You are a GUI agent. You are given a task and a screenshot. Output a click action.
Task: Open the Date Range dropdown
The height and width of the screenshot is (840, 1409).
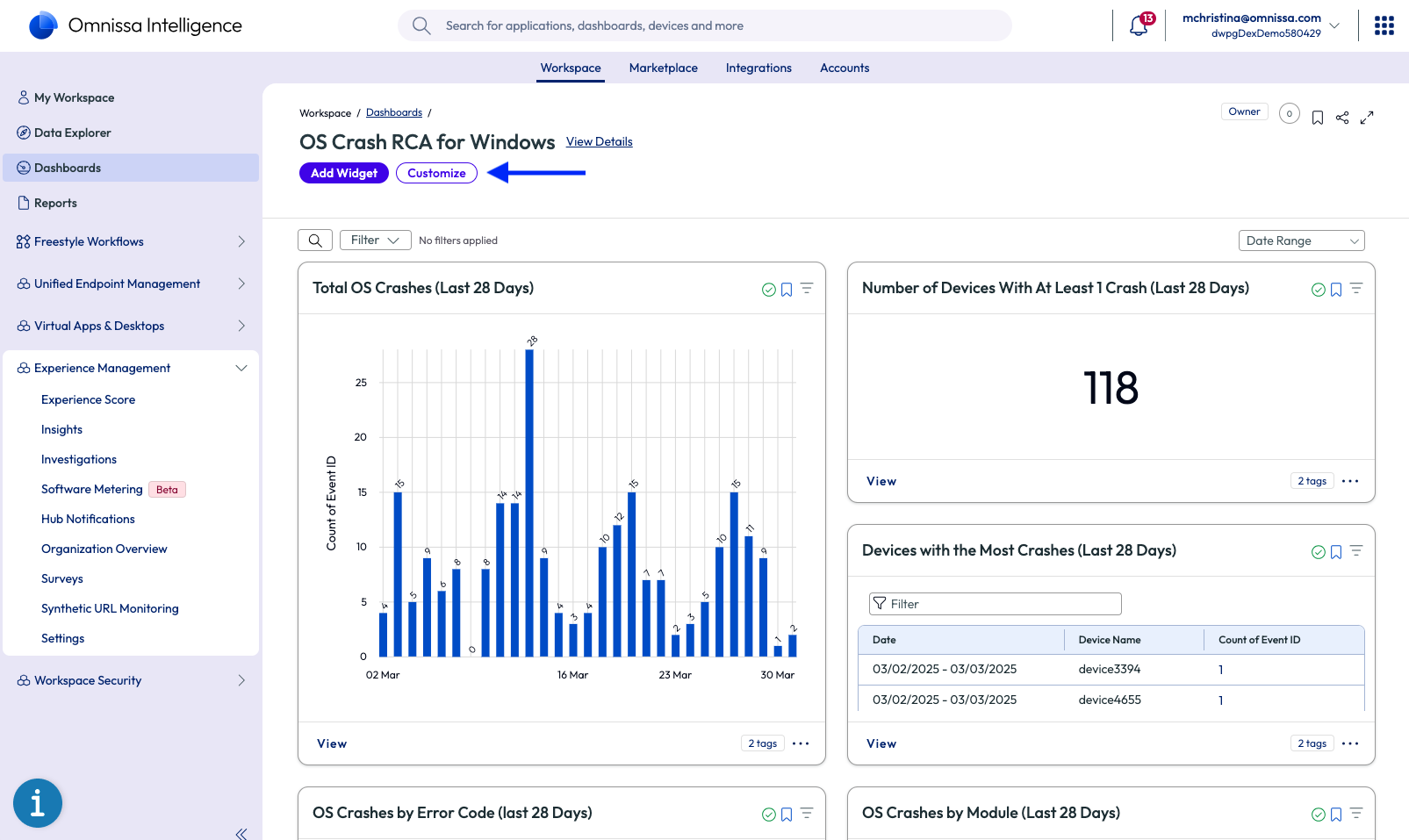pos(1301,241)
